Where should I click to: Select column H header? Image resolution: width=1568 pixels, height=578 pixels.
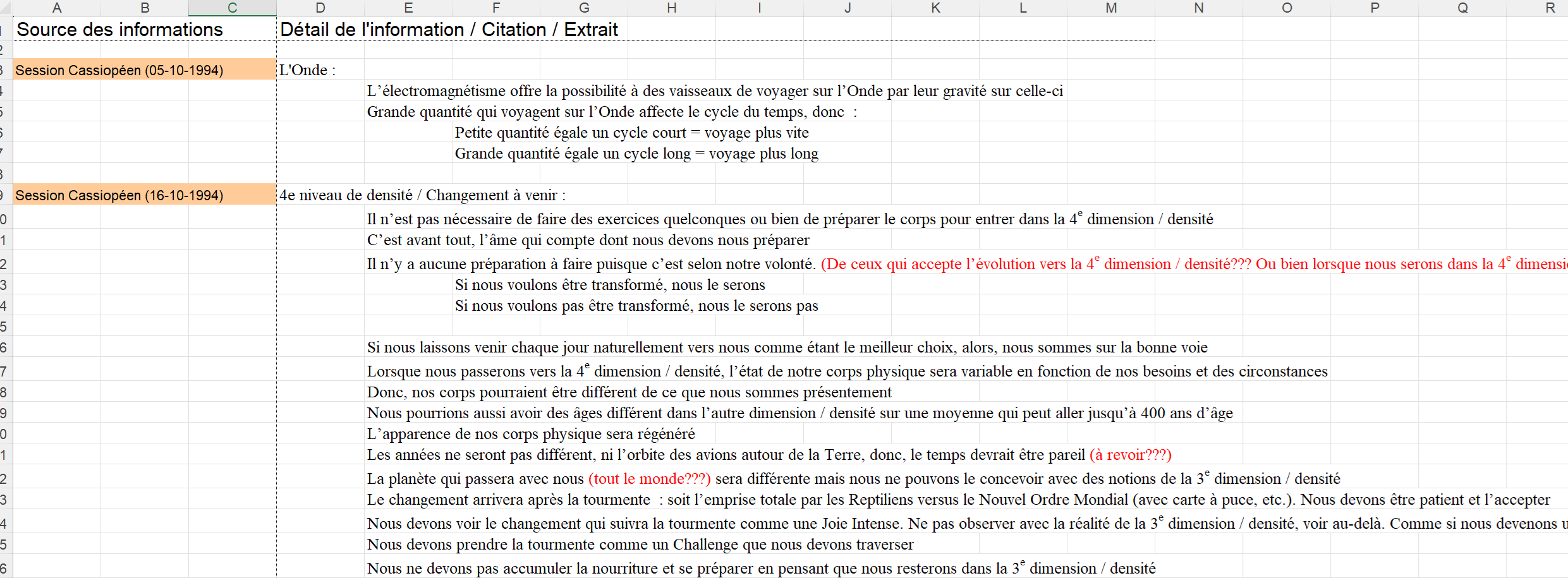click(x=671, y=8)
